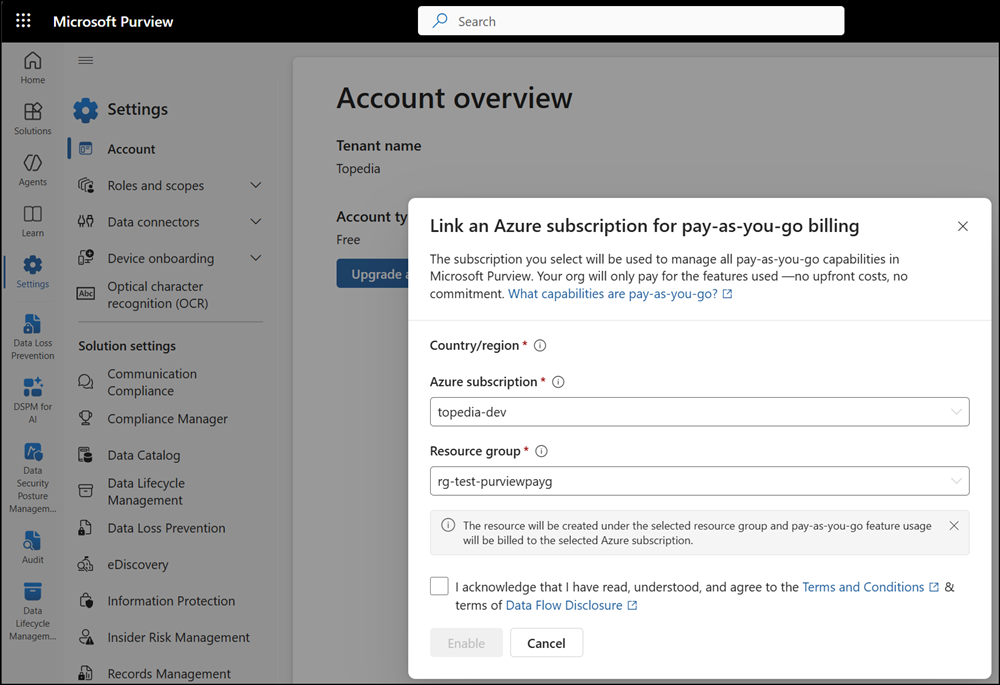The image size is (1000, 685).
Task: Open the Resource group dropdown
Action: point(699,481)
